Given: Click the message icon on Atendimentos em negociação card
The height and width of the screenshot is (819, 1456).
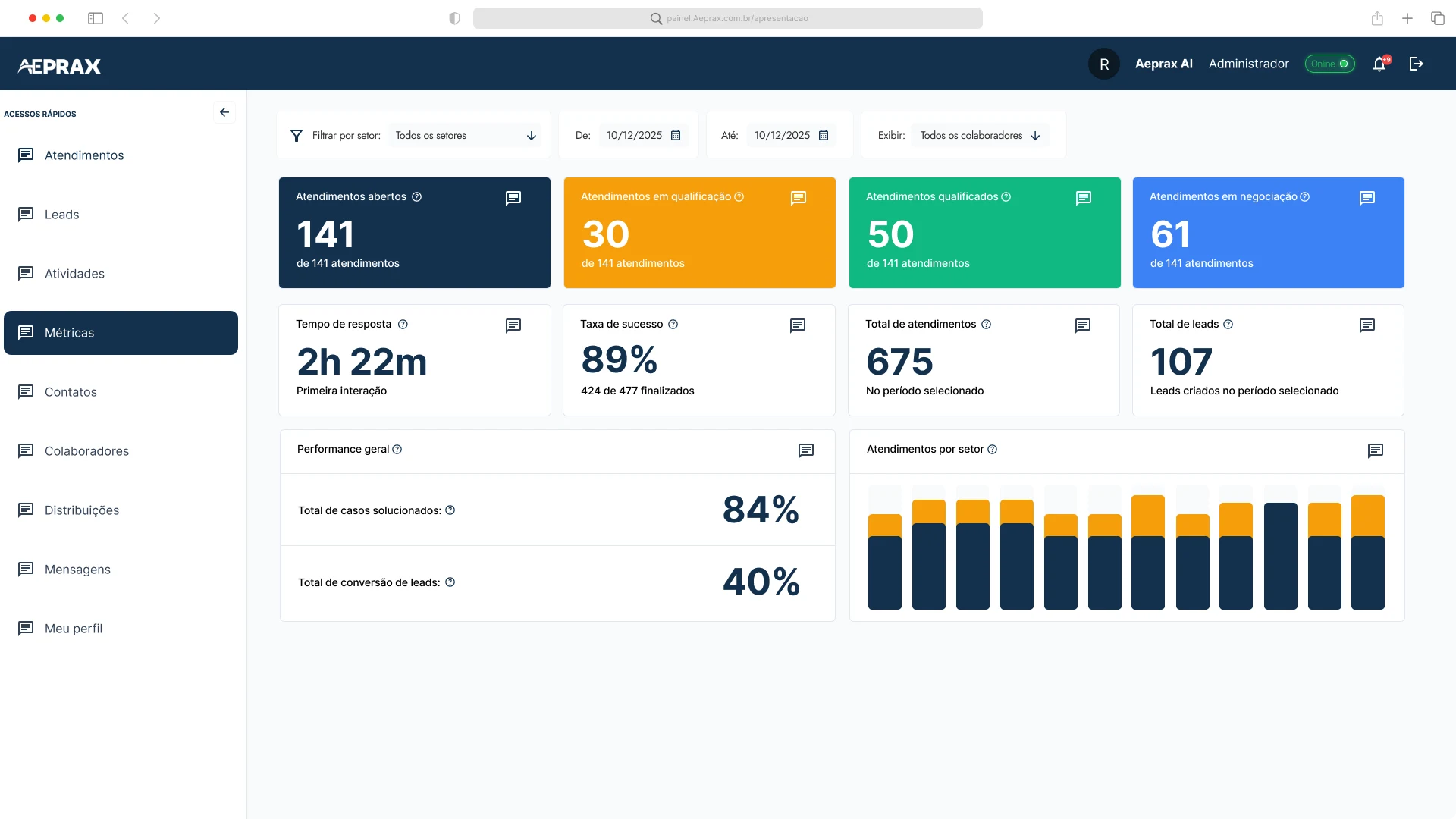Looking at the screenshot, I should click(x=1367, y=198).
